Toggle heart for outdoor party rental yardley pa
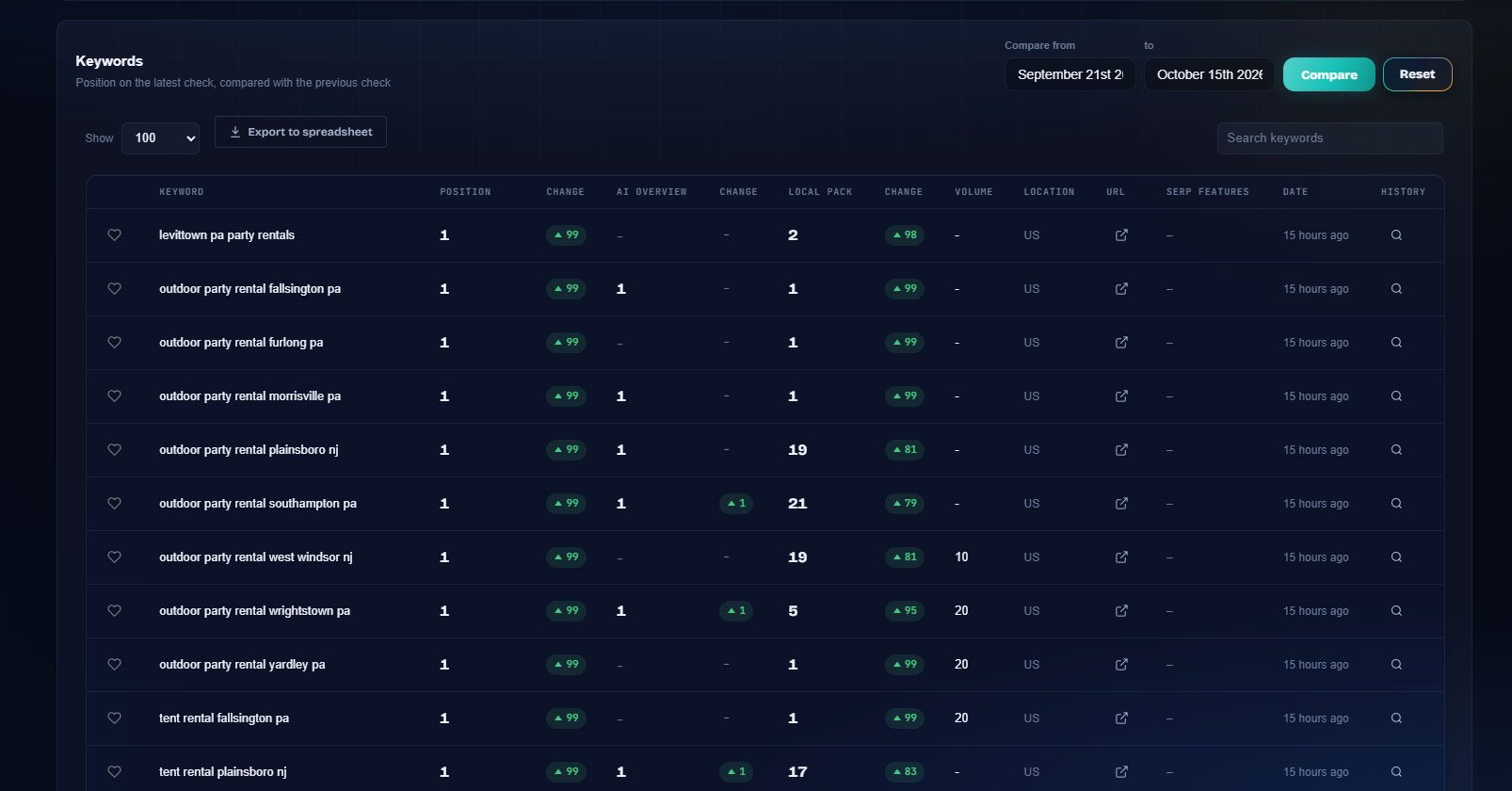1512x791 pixels. coord(114,665)
